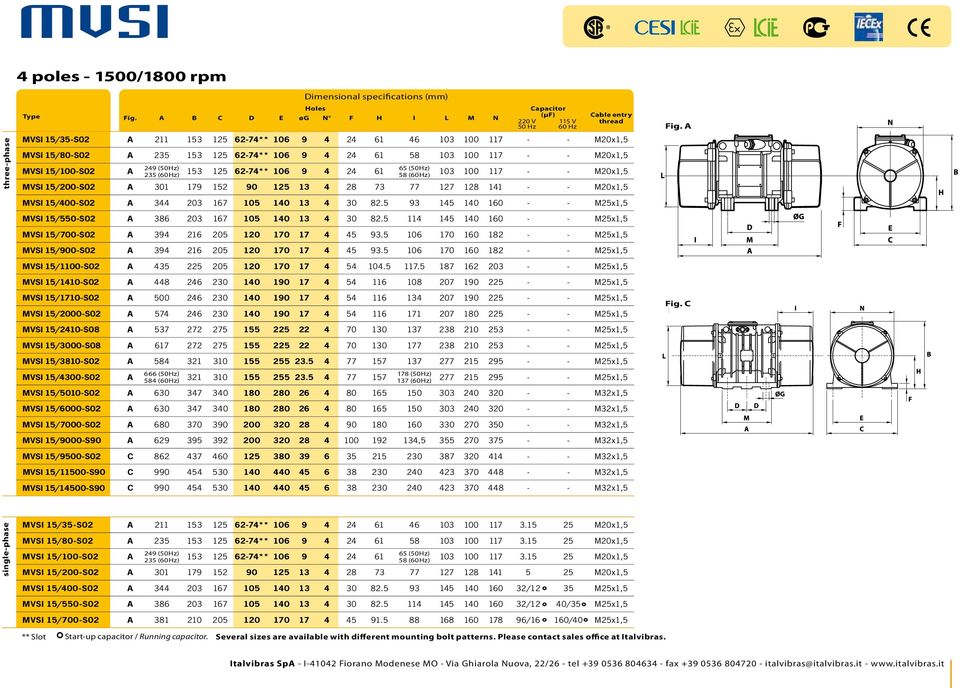Click the Fig. A side-view motor drawing

coord(749,175)
